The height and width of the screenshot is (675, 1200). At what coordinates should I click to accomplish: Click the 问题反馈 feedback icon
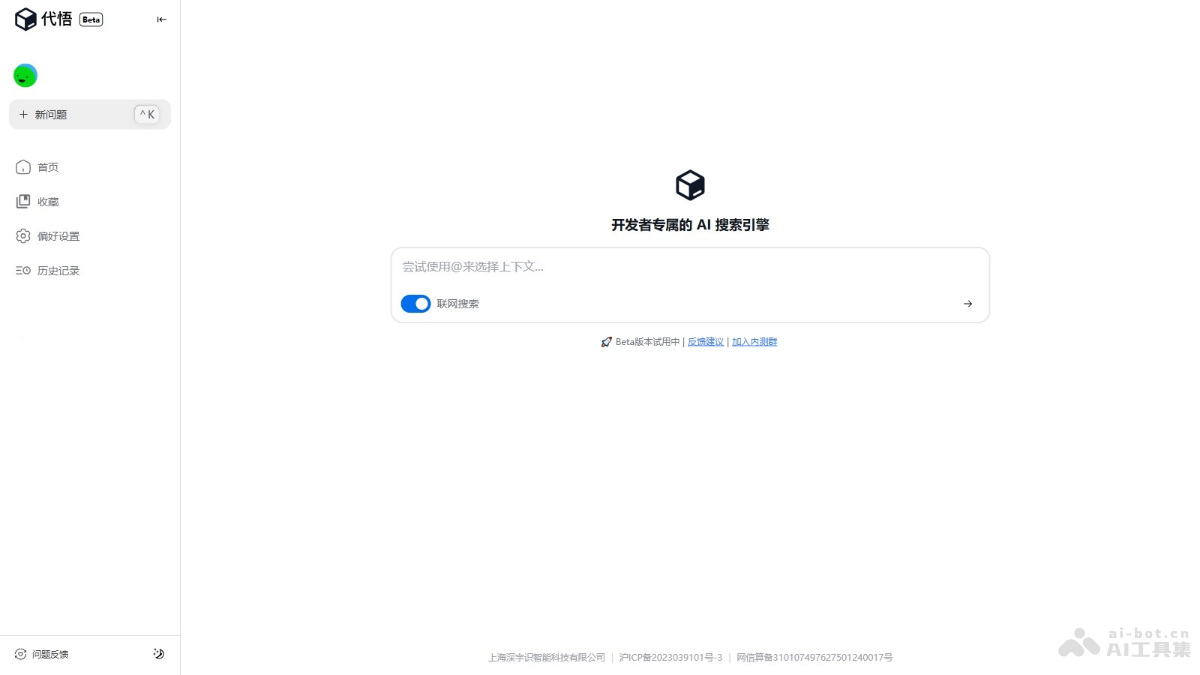pyautogui.click(x=22, y=654)
